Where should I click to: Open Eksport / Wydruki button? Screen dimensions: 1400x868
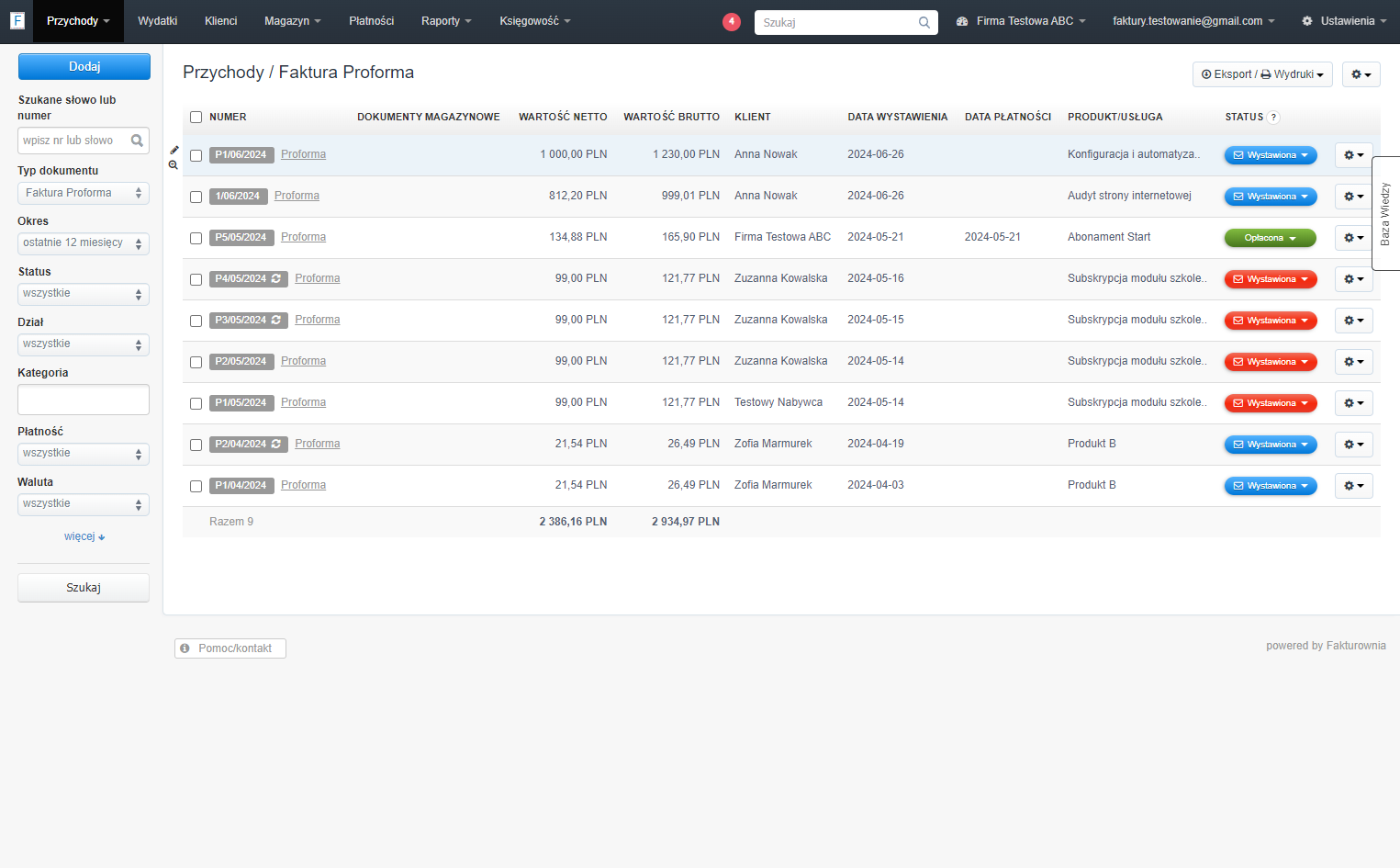(1262, 74)
